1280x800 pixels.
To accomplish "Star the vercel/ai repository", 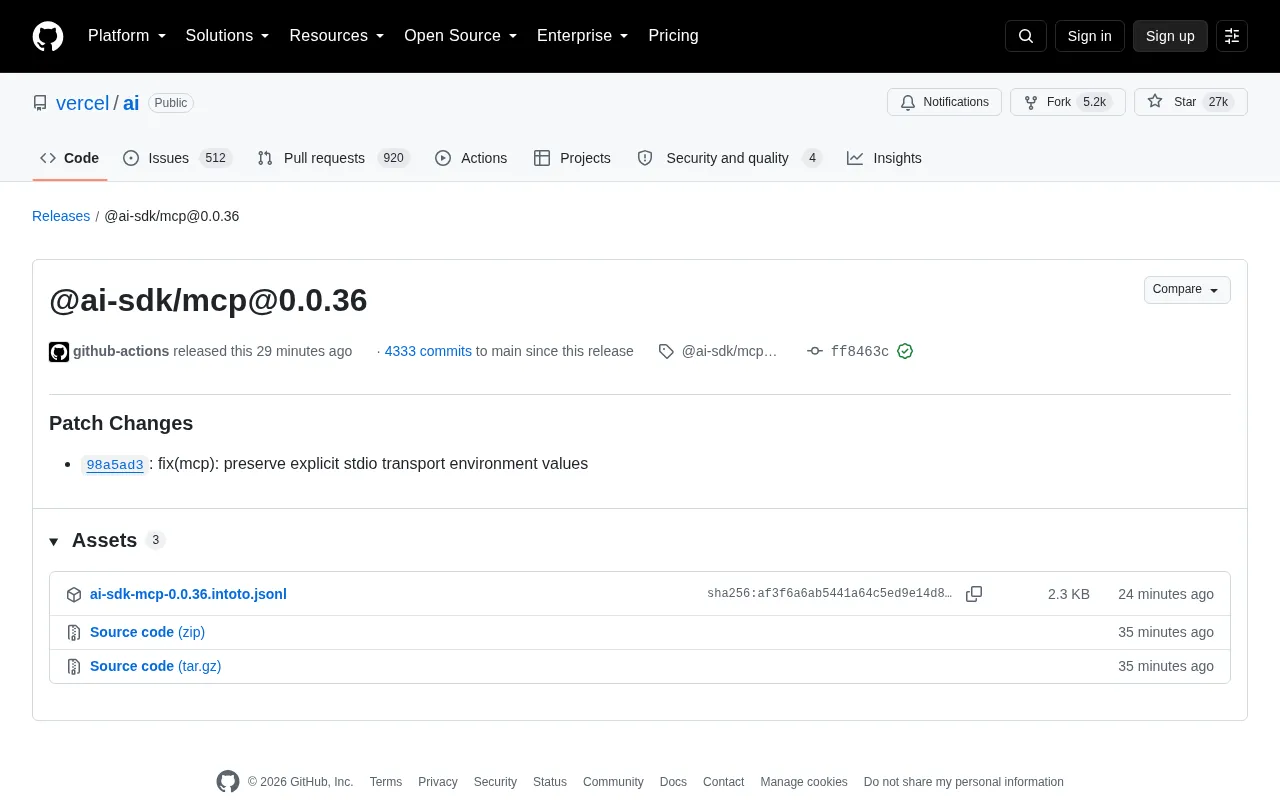I will (x=1190, y=102).
